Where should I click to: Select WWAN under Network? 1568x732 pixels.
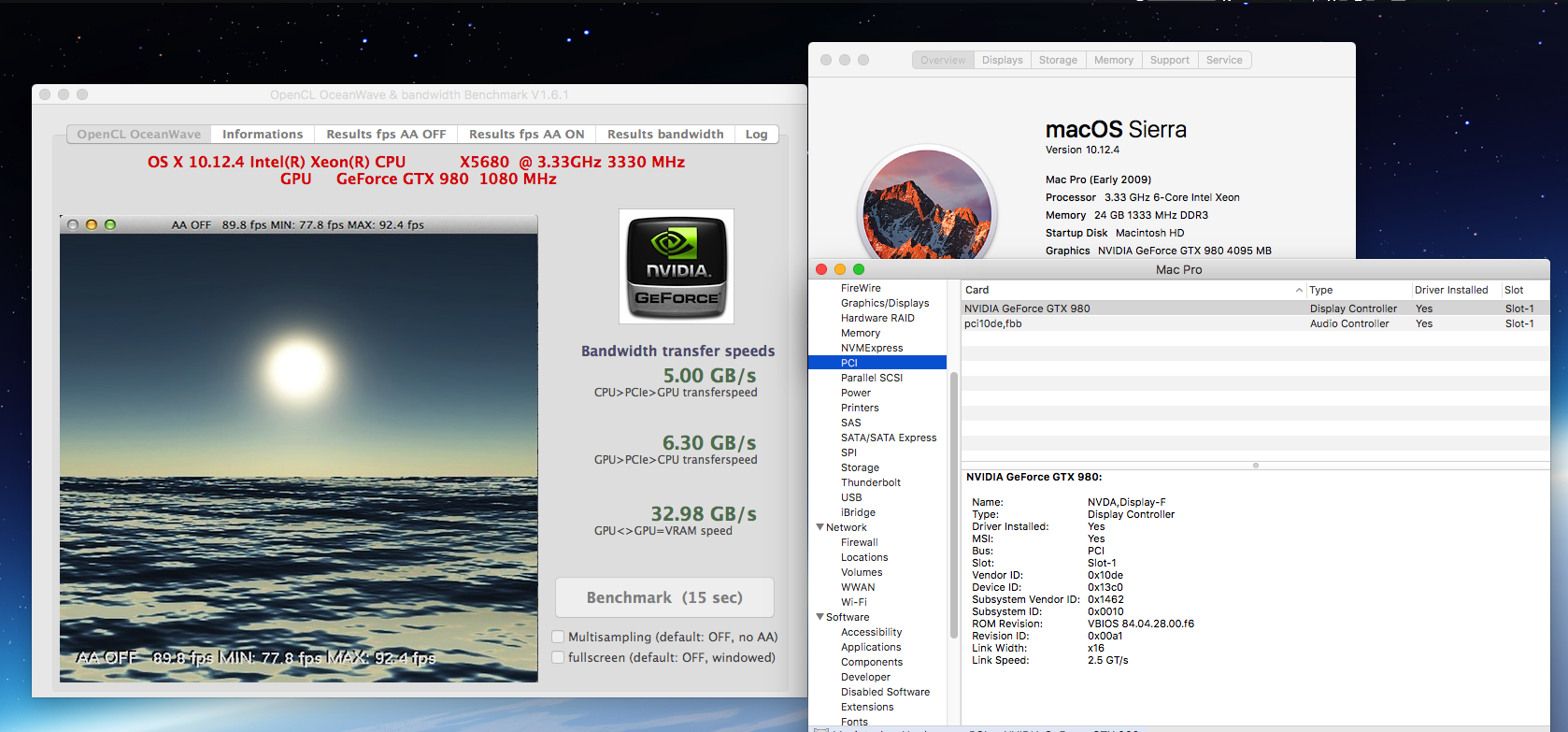(x=858, y=587)
